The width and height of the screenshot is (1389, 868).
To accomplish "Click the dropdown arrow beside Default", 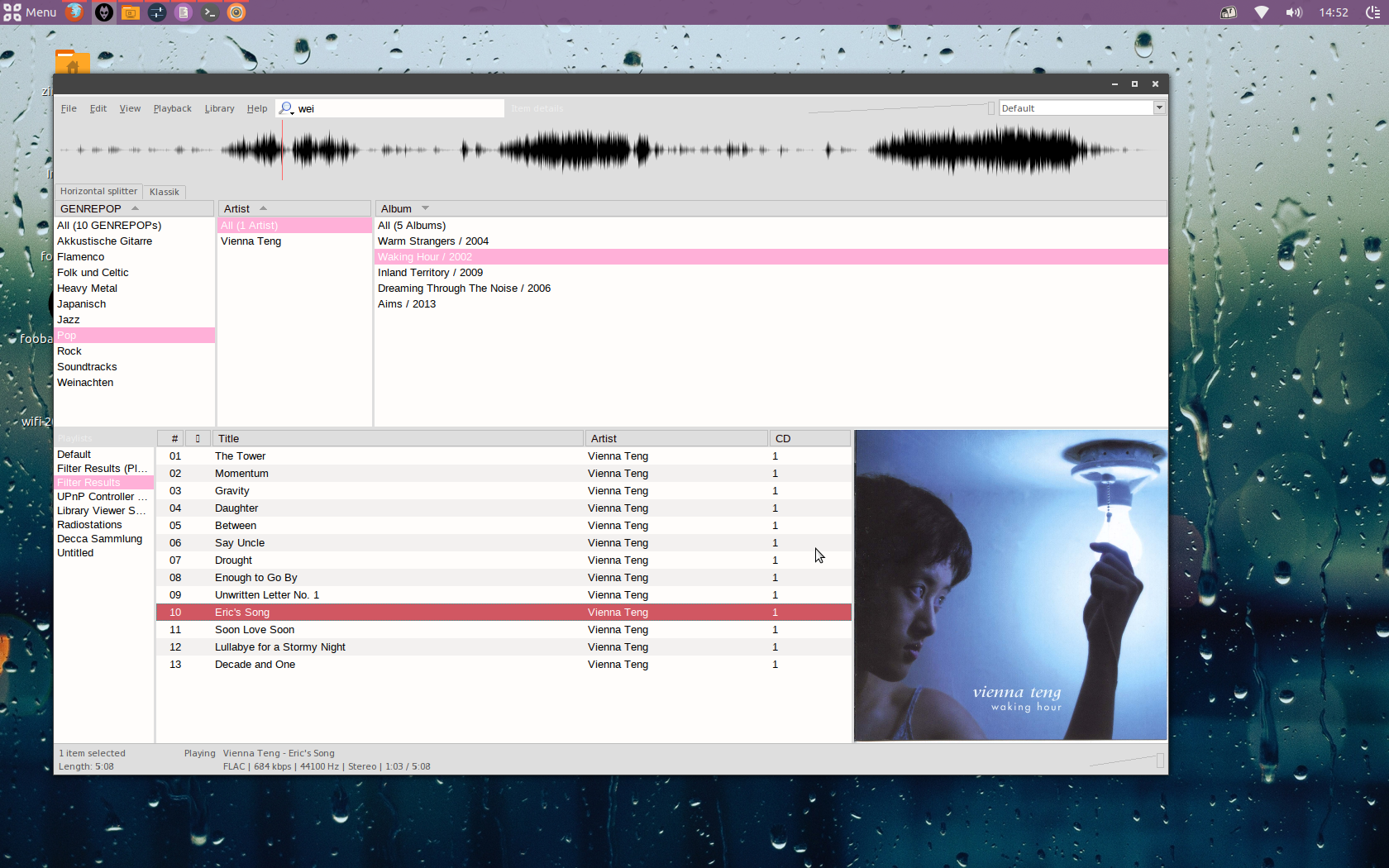I will pos(1159,108).
